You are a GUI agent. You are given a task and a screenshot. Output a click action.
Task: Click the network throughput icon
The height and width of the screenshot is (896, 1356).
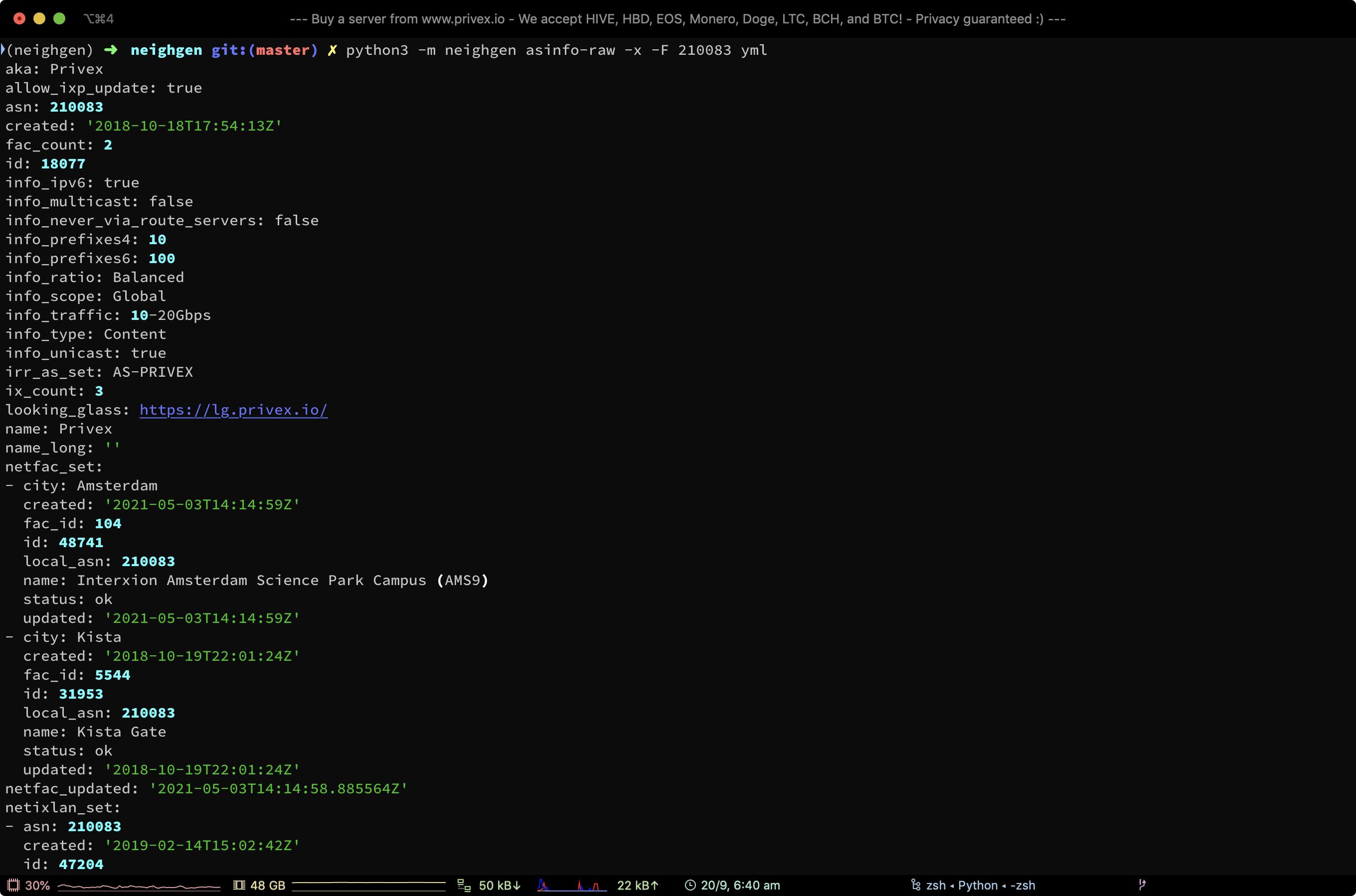coord(464,886)
